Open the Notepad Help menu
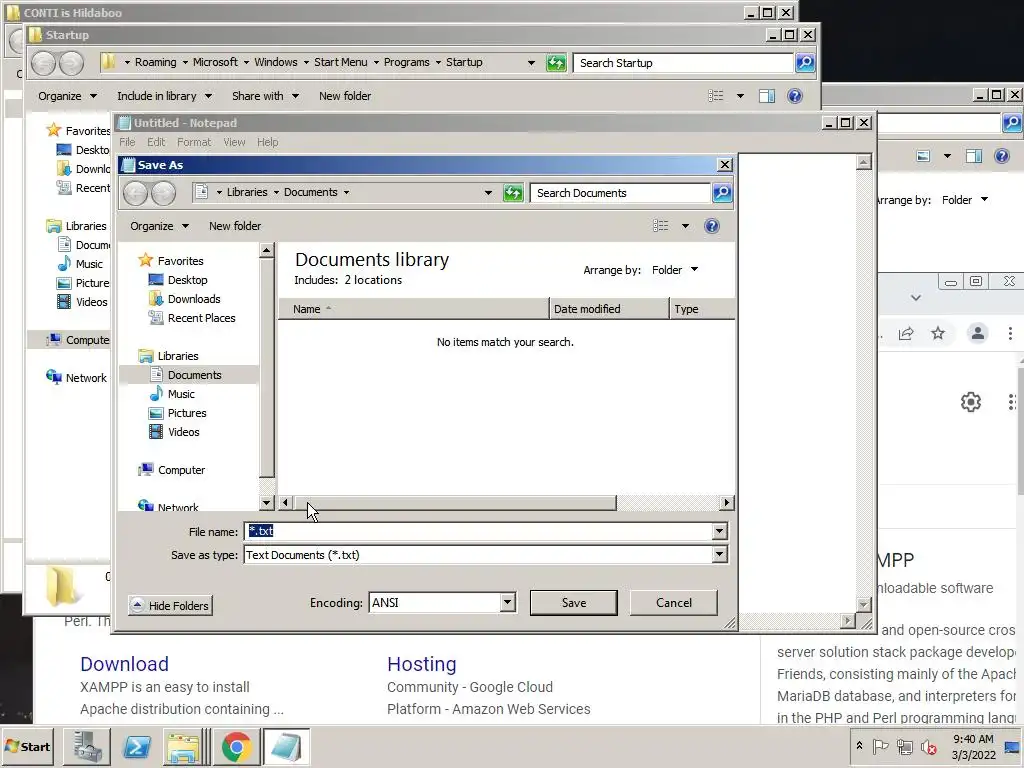This screenshot has width=1024, height=768. coord(267,142)
